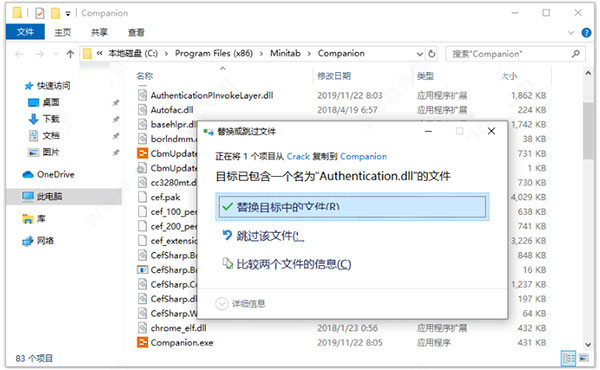Open the 文件 ribbon tab
Screen dimensions: 600x370
25,32
